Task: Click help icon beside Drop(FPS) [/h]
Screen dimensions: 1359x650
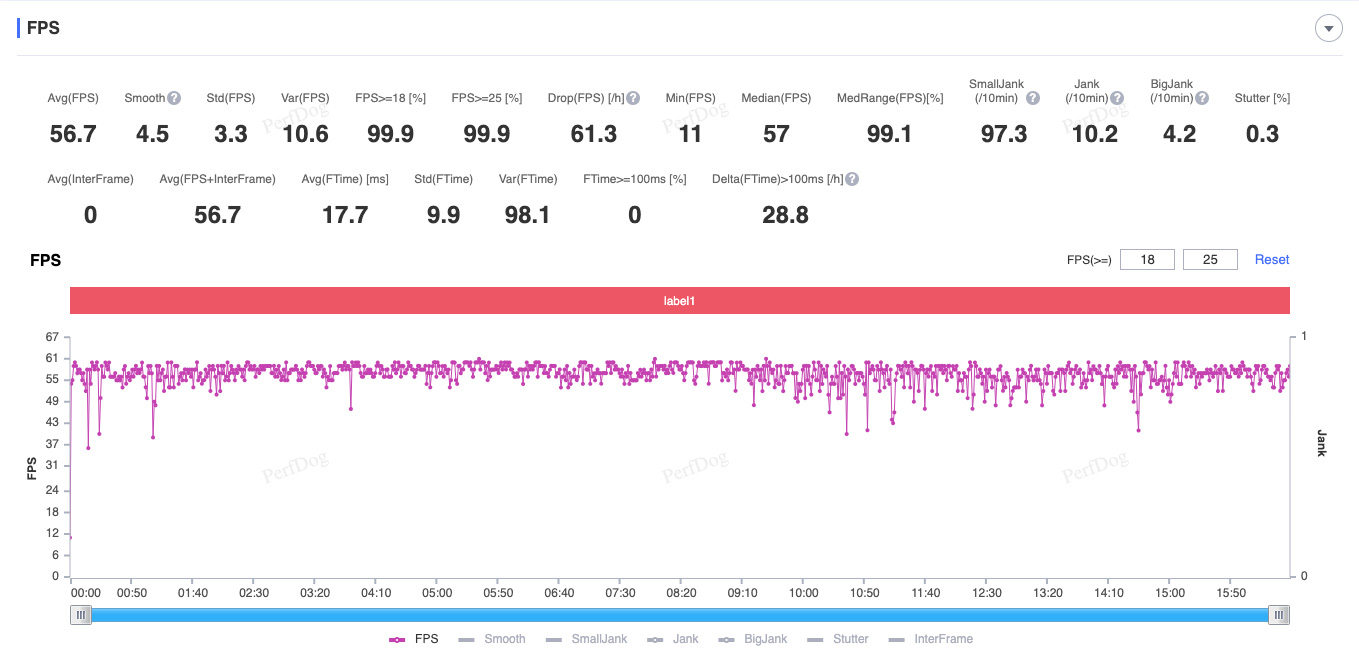Action: click(x=633, y=98)
